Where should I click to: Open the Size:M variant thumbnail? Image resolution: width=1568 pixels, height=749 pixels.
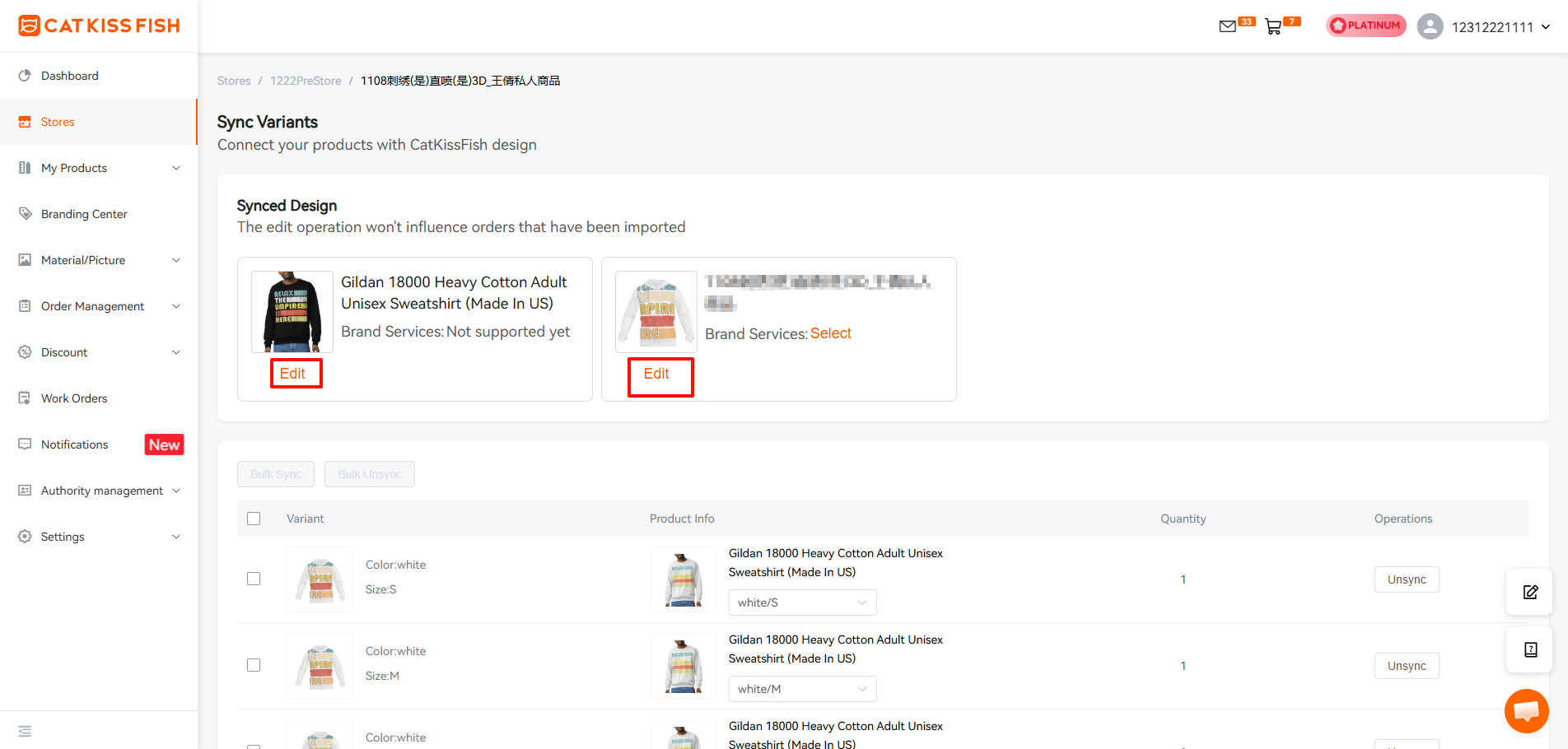(320, 666)
